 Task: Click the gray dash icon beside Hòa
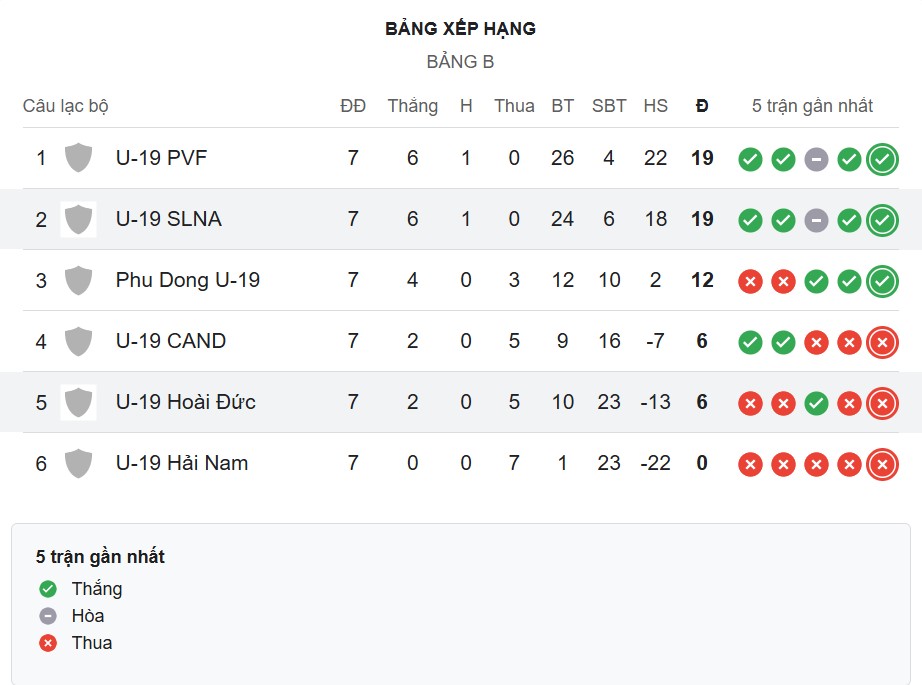pyautogui.click(x=46, y=616)
